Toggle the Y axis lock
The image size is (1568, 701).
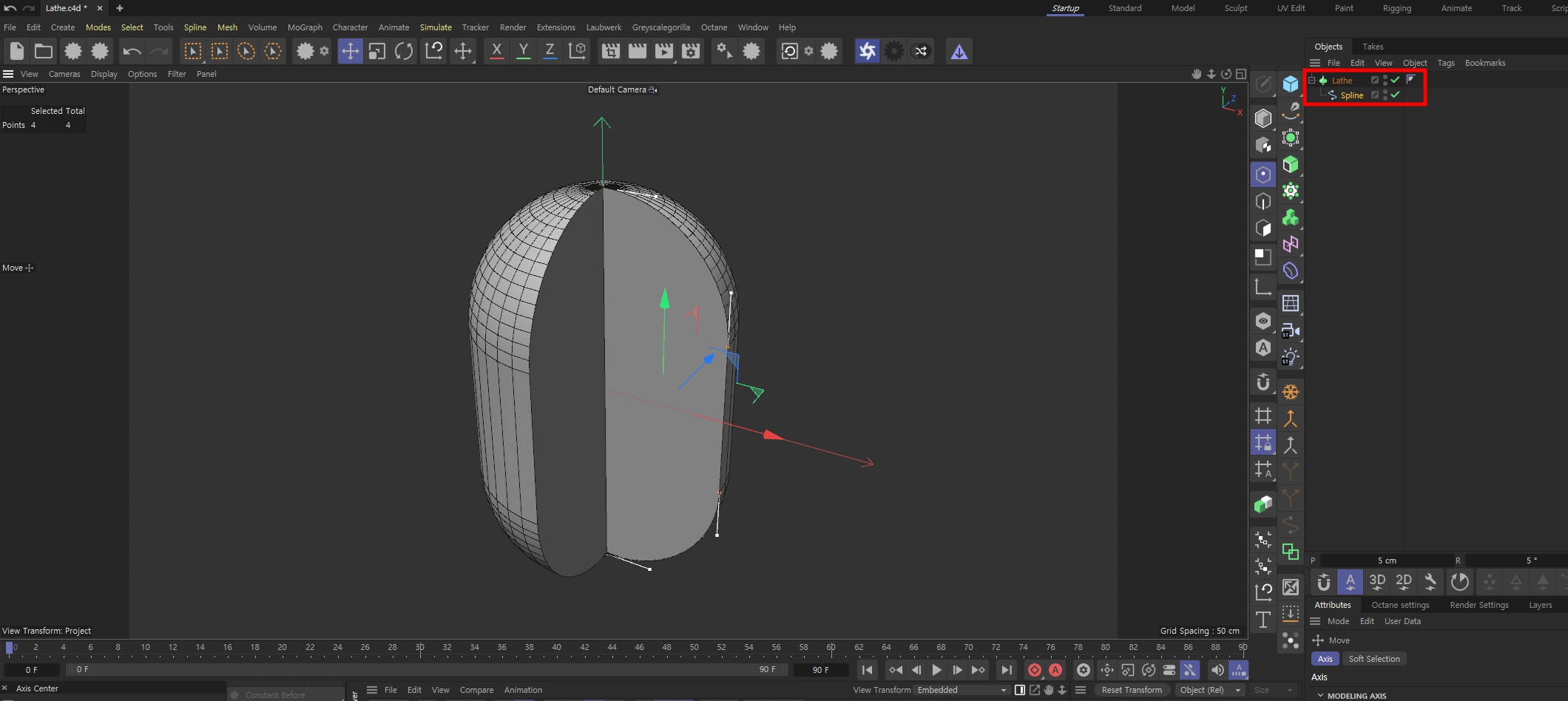click(x=523, y=51)
